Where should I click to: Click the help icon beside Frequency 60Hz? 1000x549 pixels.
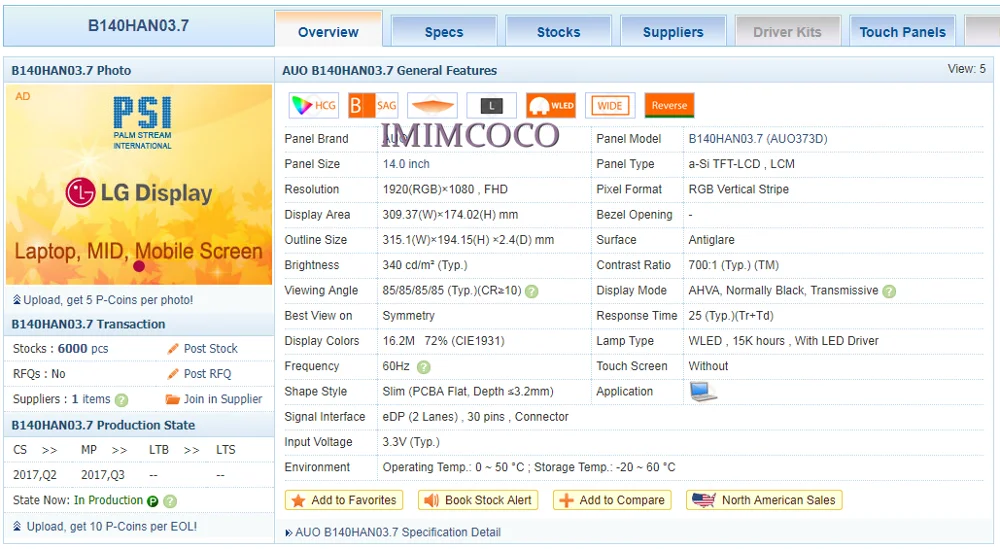(x=423, y=367)
